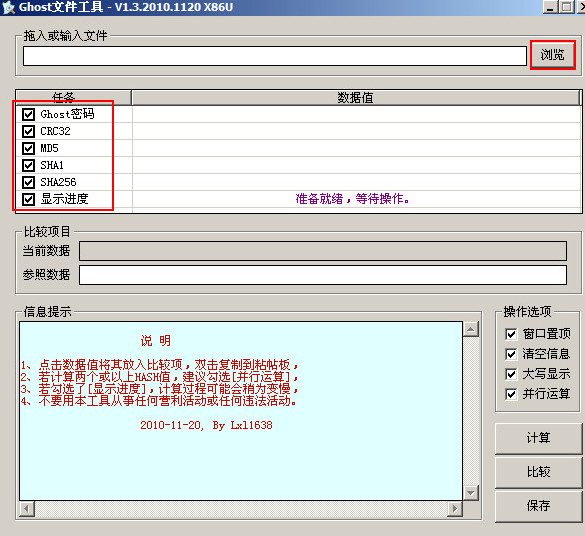Uncheck the SHA256 checkbox
Image resolution: width=585 pixels, height=536 pixels.
(28, 182)
